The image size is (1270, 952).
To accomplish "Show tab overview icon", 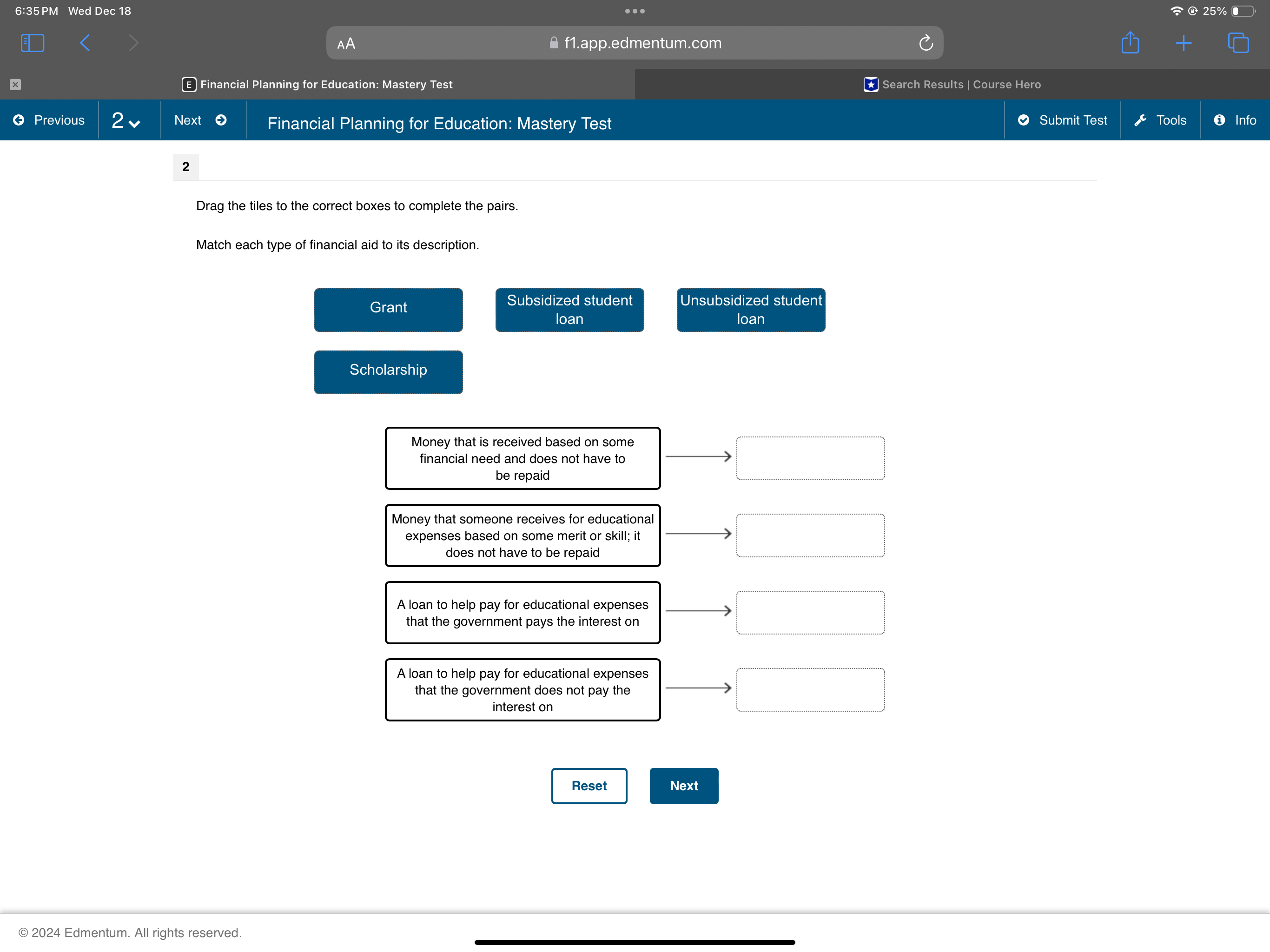I will [x=1238, y=43].
